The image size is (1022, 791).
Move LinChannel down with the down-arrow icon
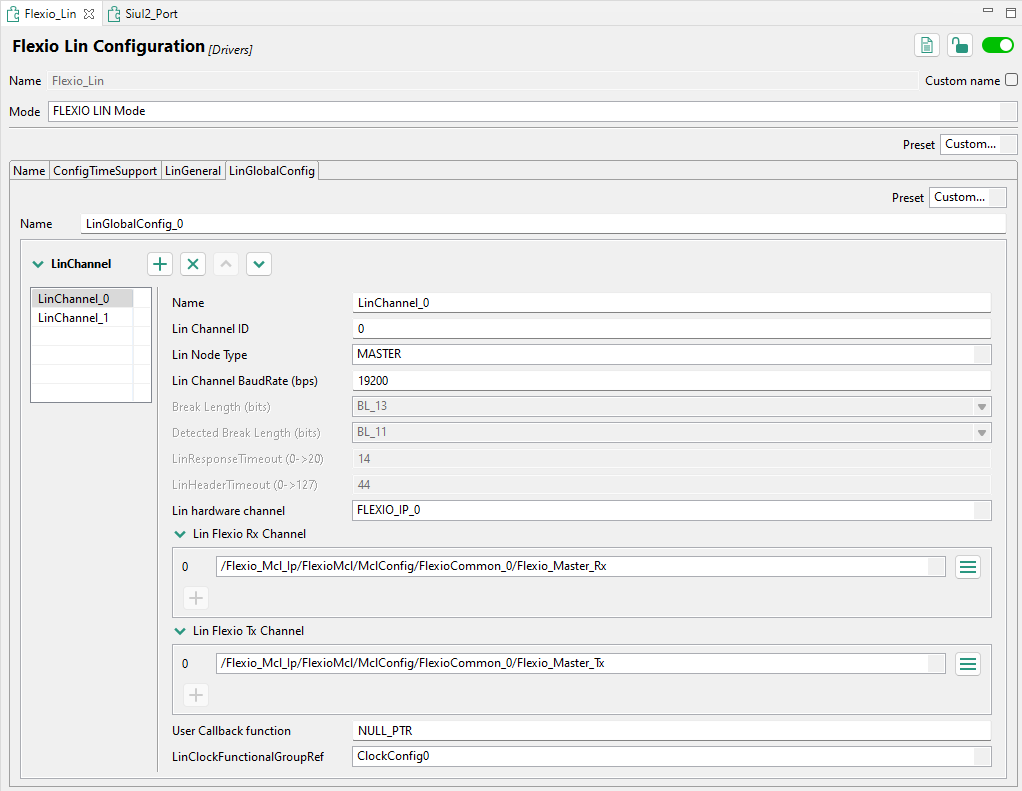258,263
